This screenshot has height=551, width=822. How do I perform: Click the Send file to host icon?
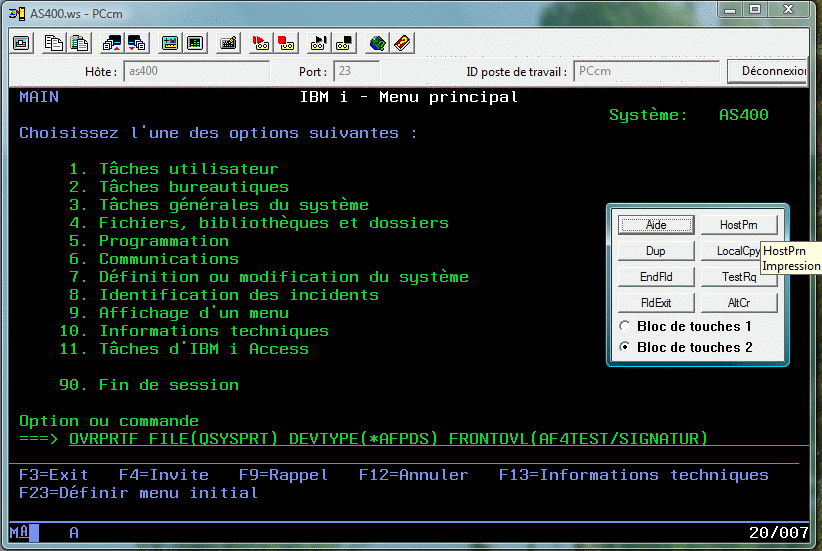click(x=112, y=43)
